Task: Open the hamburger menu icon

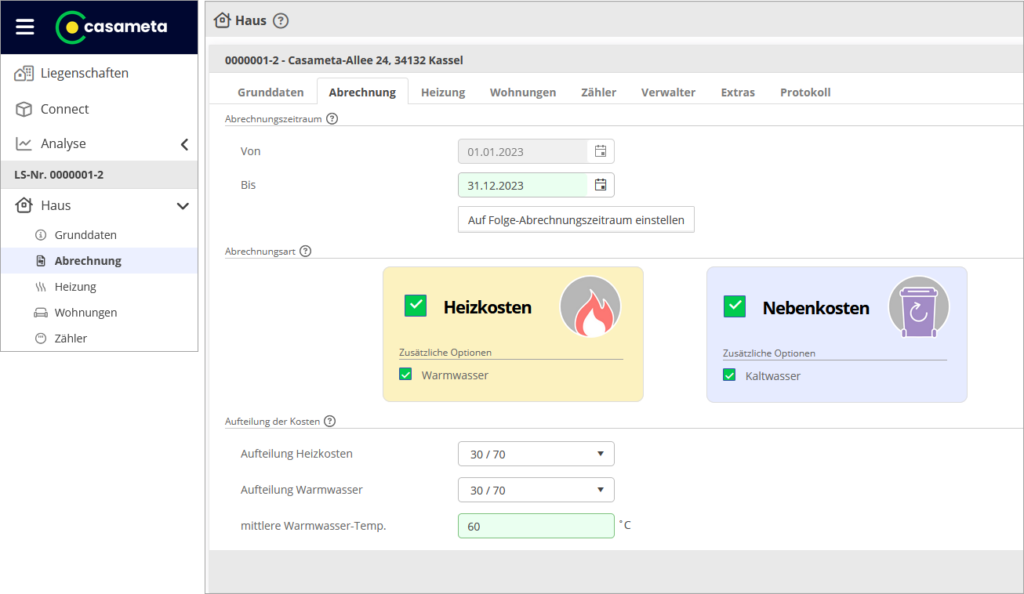Action: [x=25, y=27]
